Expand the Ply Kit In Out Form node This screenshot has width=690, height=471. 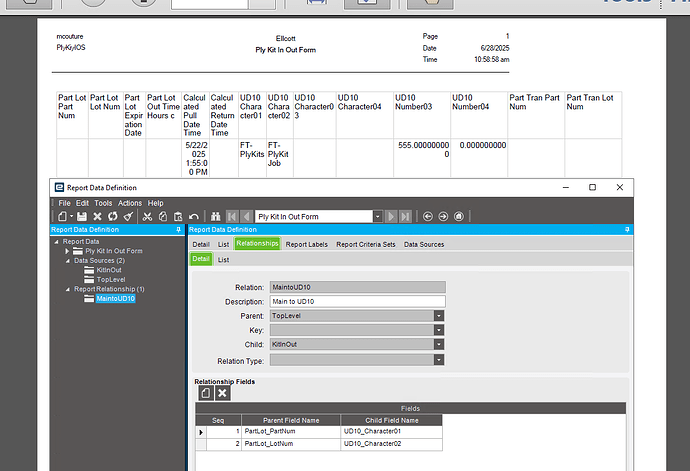(x=67, y=251)
